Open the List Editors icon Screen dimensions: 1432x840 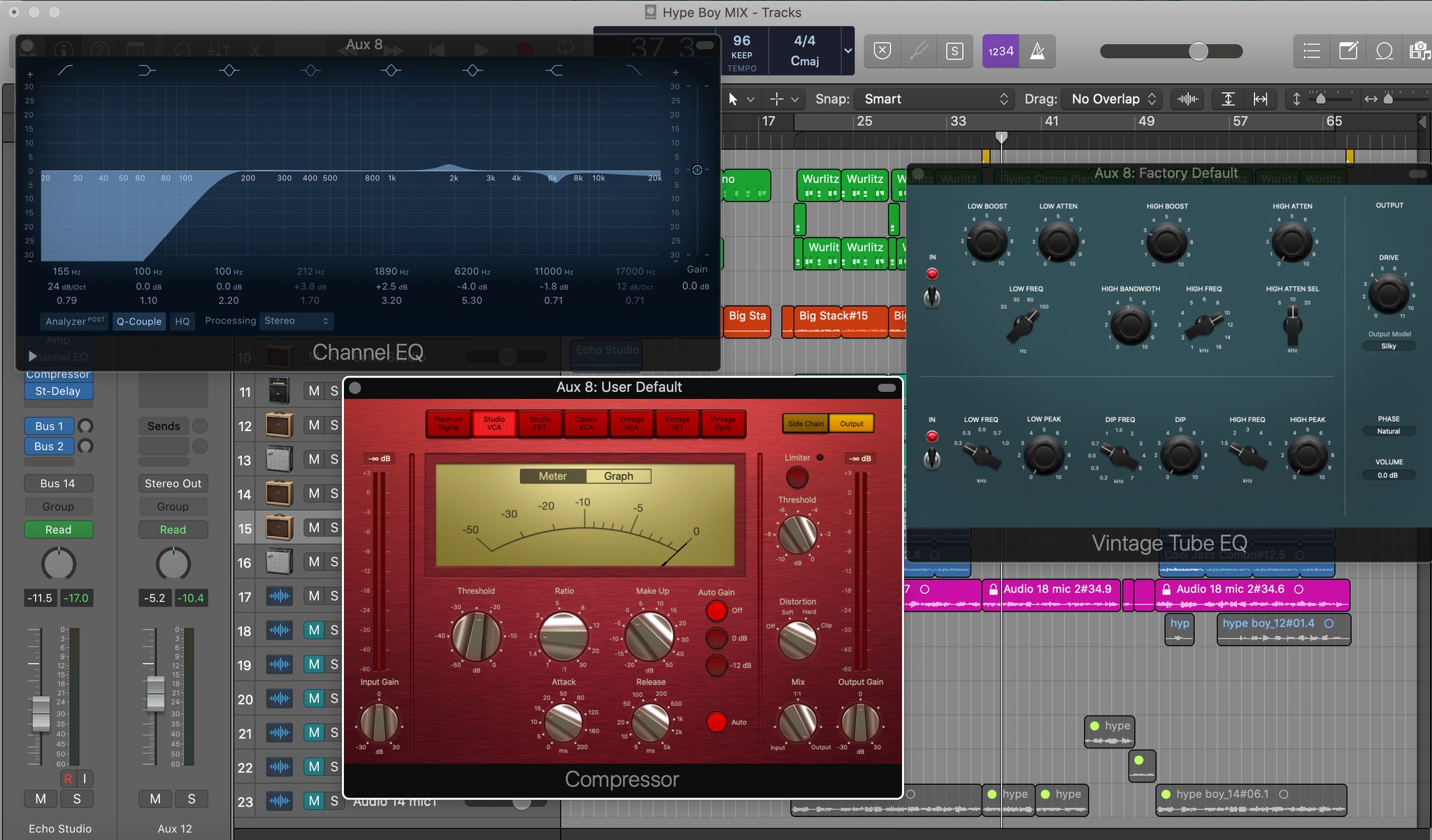(1312, 51)
